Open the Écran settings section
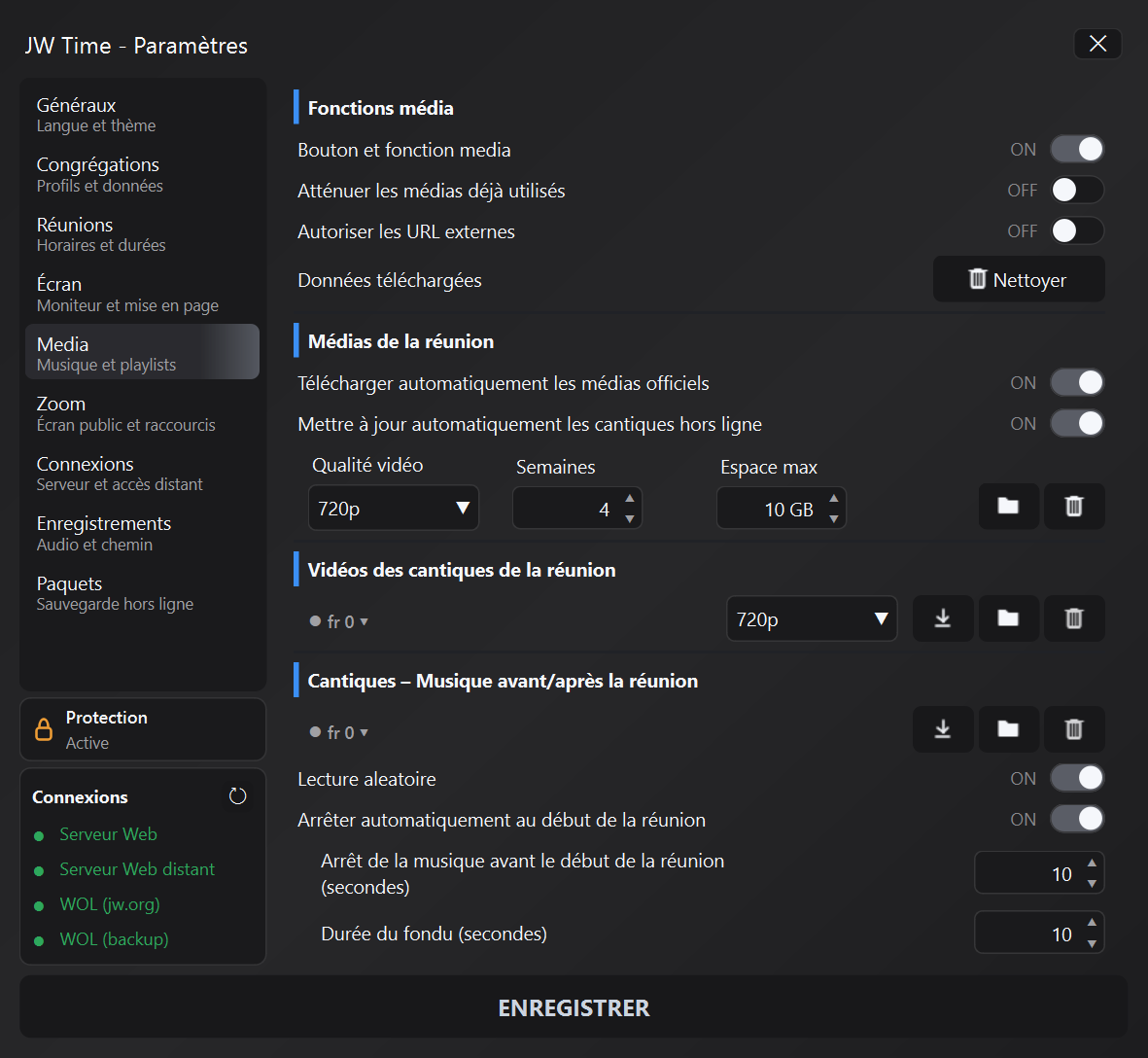 142,295
